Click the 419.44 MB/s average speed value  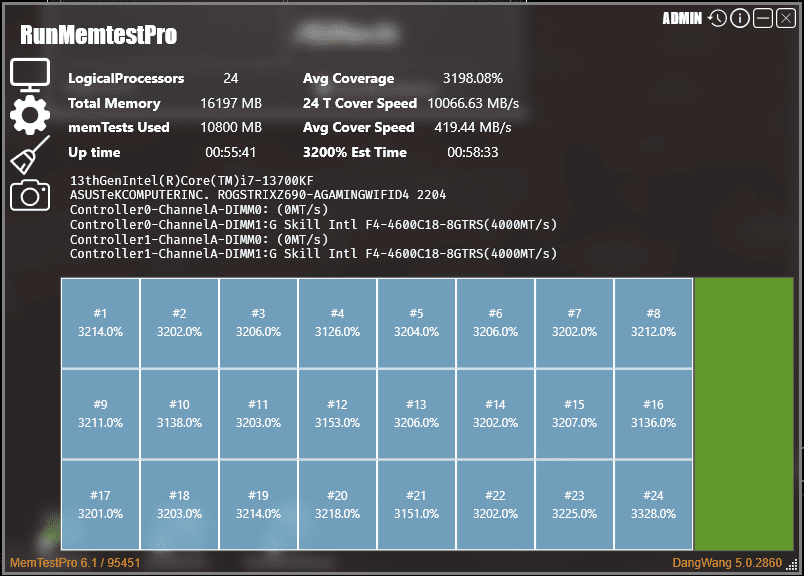473,127
